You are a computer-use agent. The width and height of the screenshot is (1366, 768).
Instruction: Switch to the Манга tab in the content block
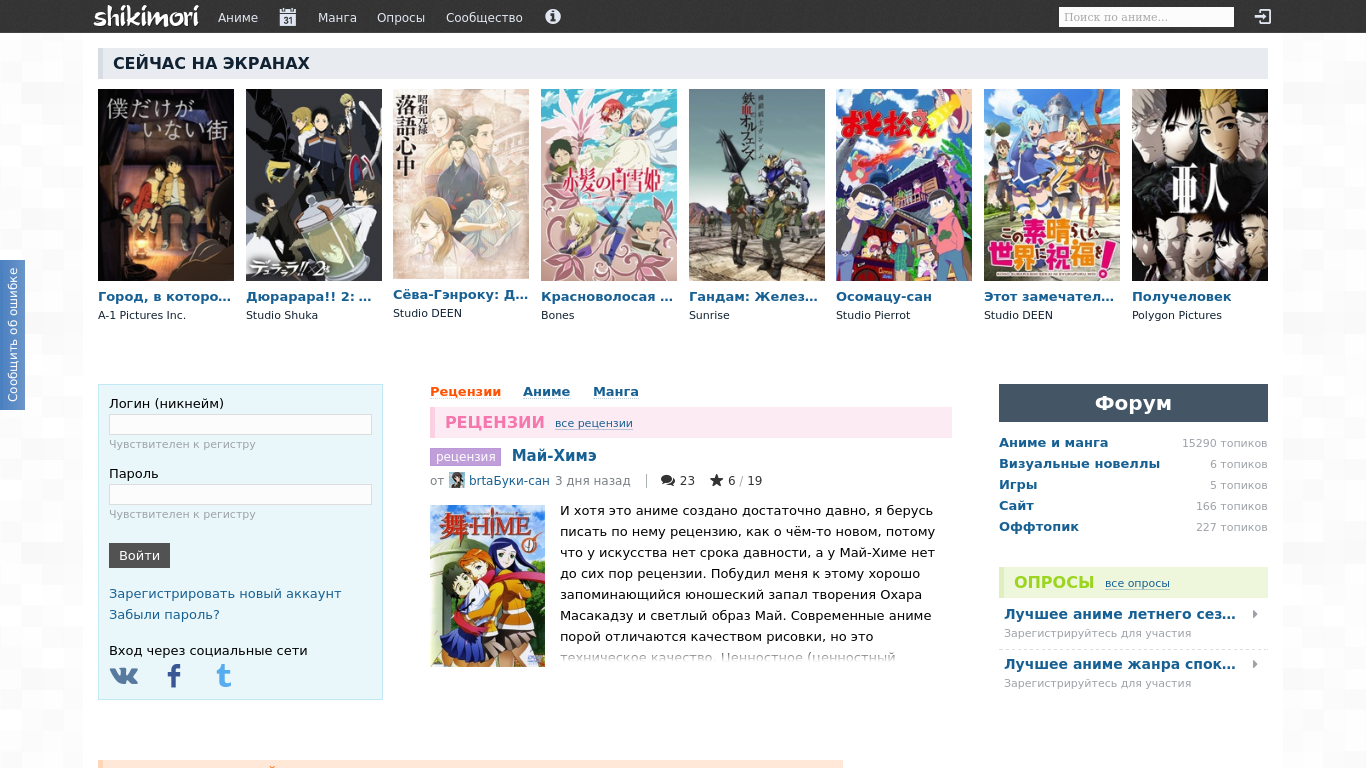616,392
